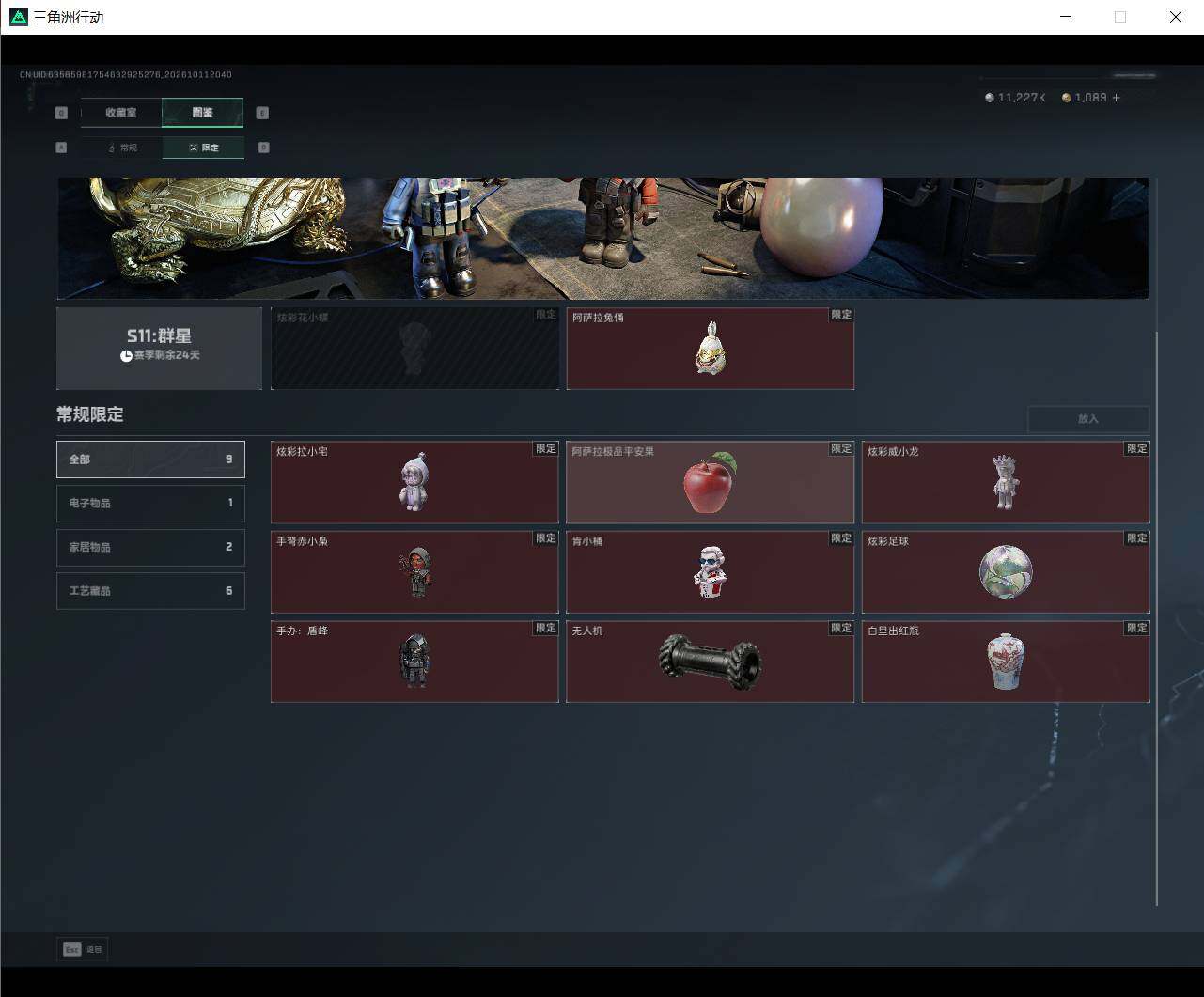
Task: Click the E key hint icon
Action: [x=262, y=113]
